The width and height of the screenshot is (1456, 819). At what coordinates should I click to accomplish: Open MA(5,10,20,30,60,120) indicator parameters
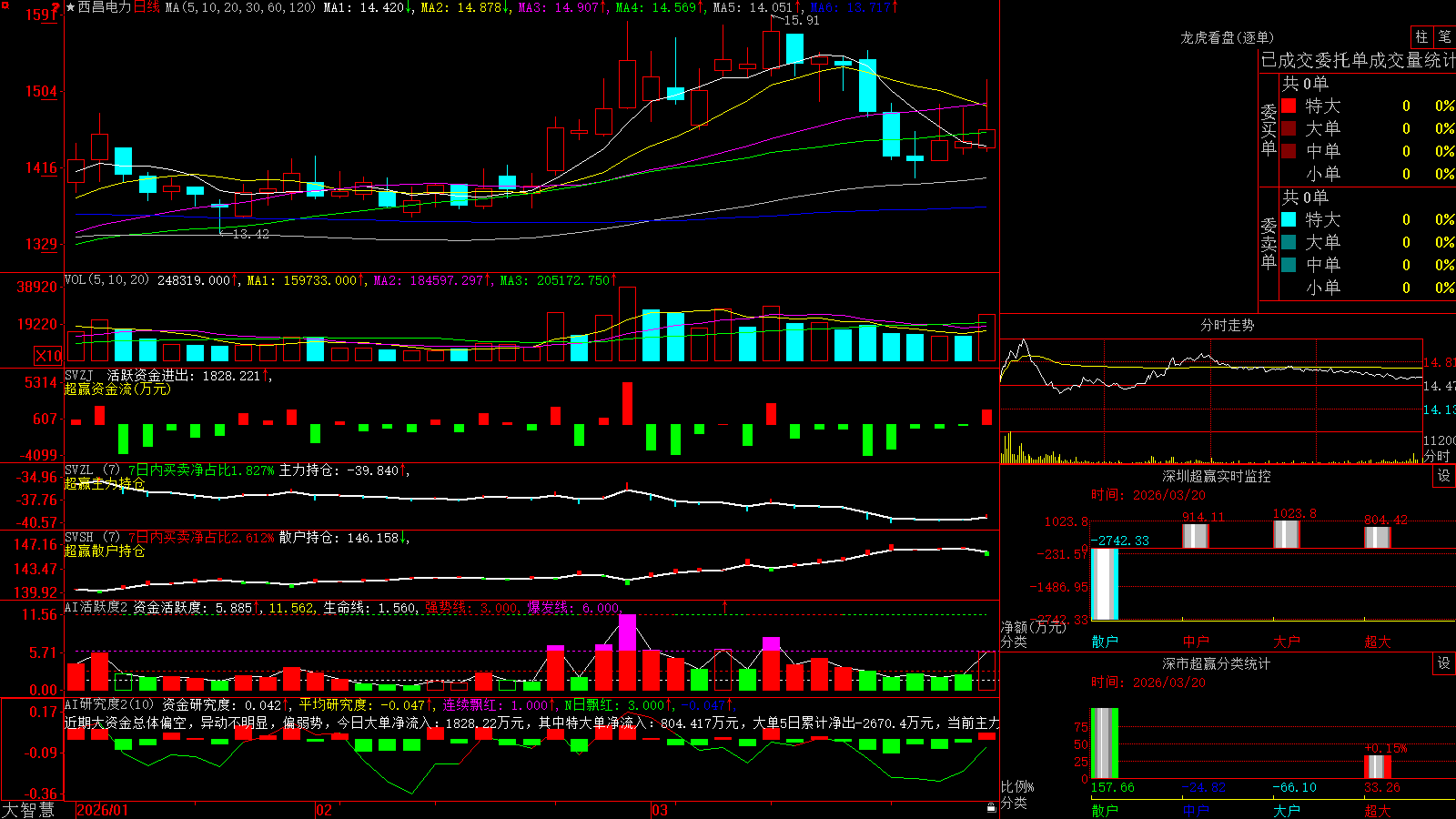240,7
